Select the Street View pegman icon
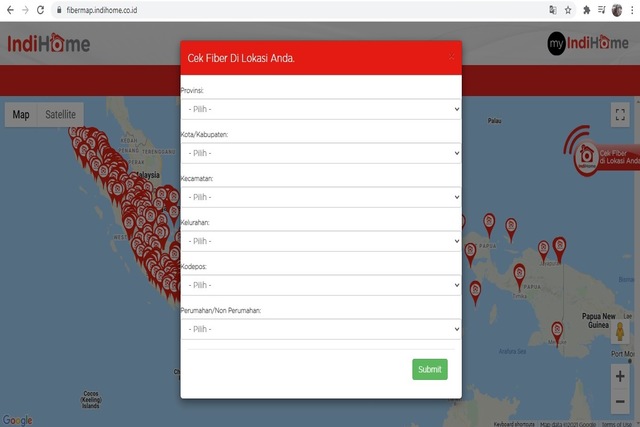This screenshot has height=427, width=640. [x=620, y=331]
